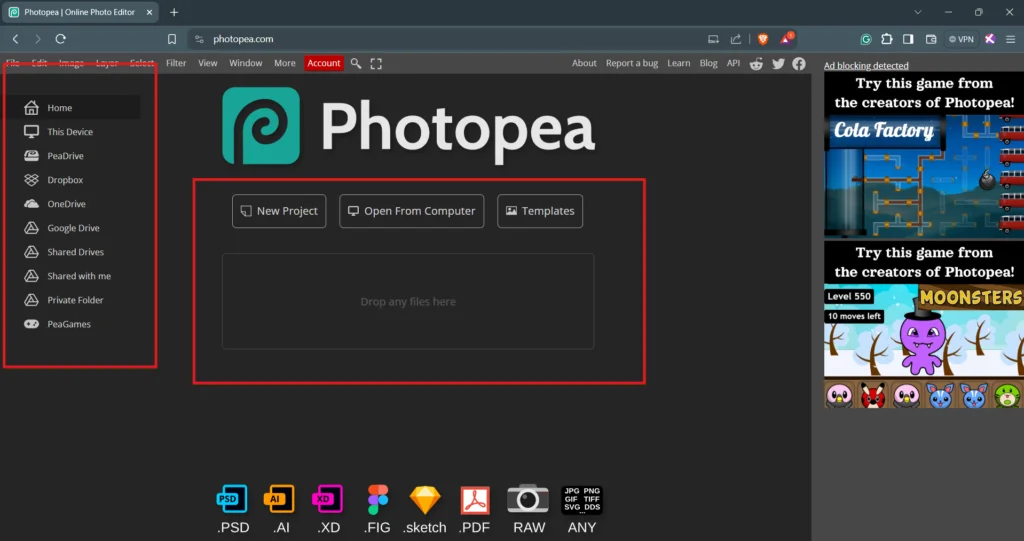Reload the page in browser
Screen dimensions: 1024x541
60,39
